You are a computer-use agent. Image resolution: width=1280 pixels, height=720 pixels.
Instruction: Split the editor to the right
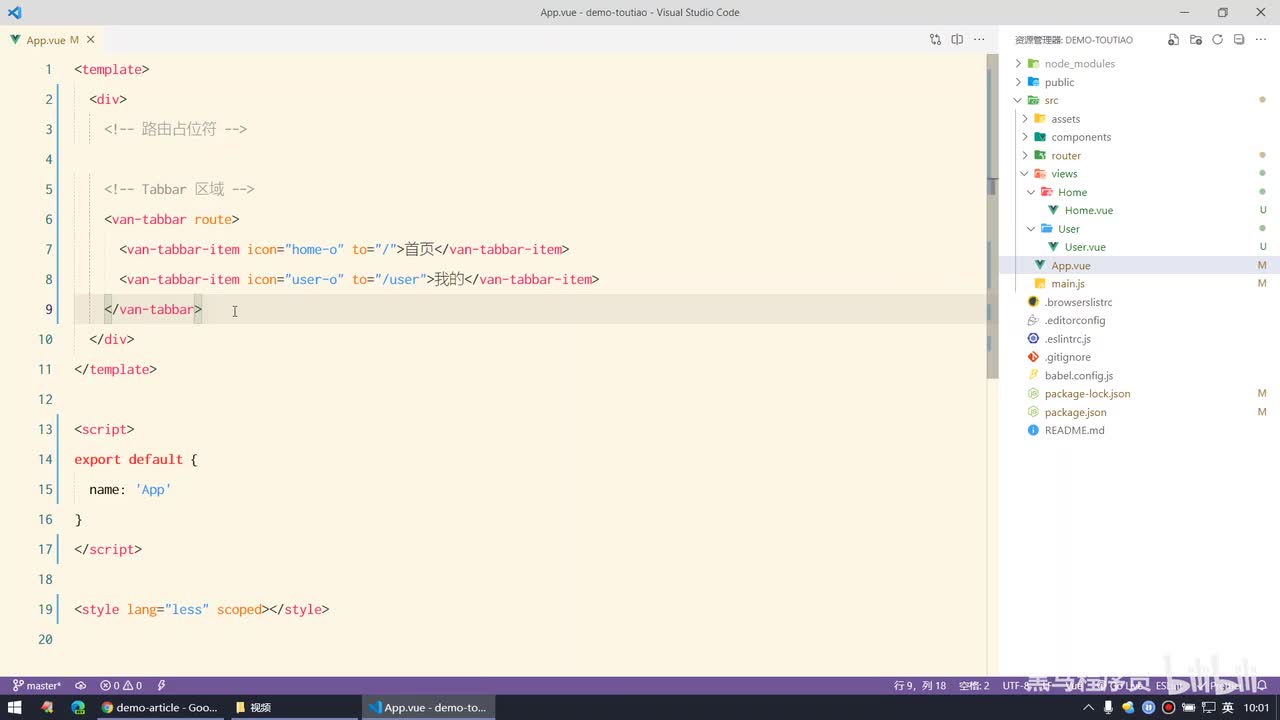957,40
